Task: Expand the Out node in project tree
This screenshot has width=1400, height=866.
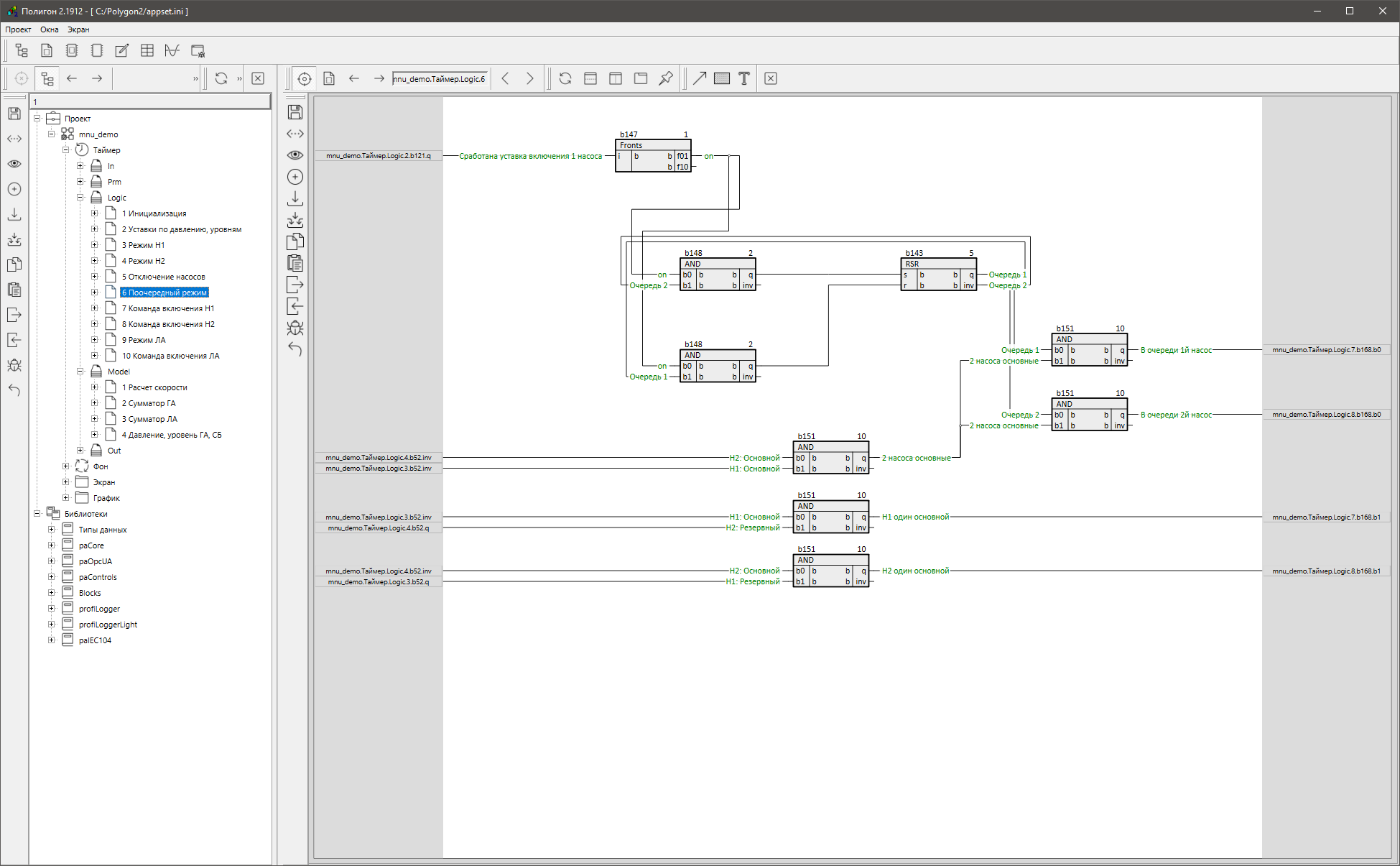Action: pyautogui.click(x=81, y=451)
